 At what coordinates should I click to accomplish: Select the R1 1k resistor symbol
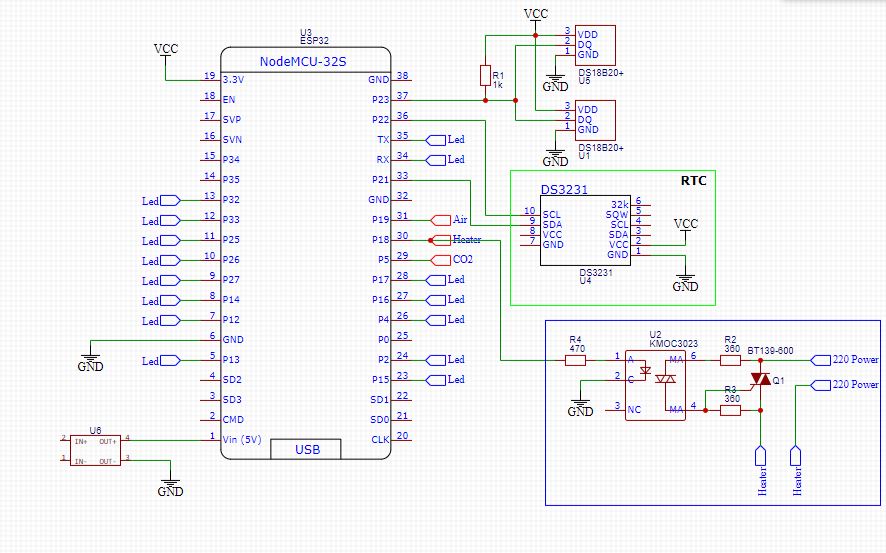(485, 76)
